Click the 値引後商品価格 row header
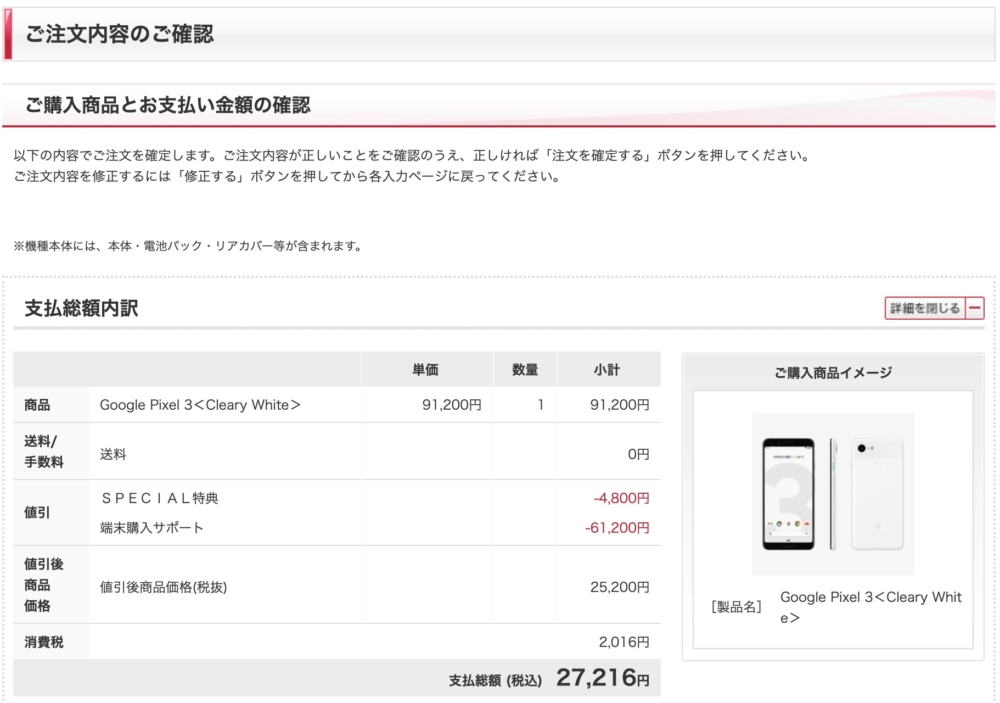The image size is (1000, 703). tap(43, 585)
